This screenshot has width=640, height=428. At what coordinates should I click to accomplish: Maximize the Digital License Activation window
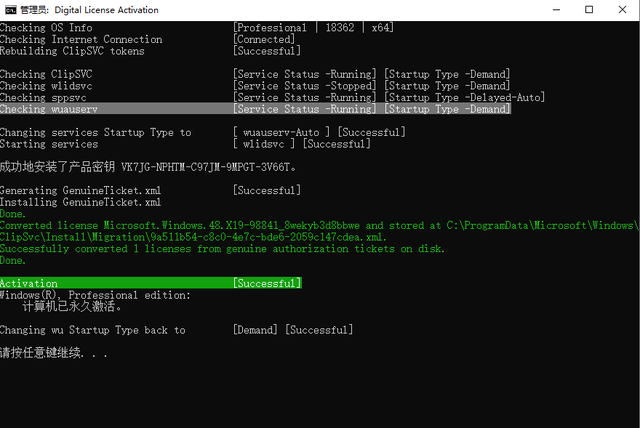[589, 9]
